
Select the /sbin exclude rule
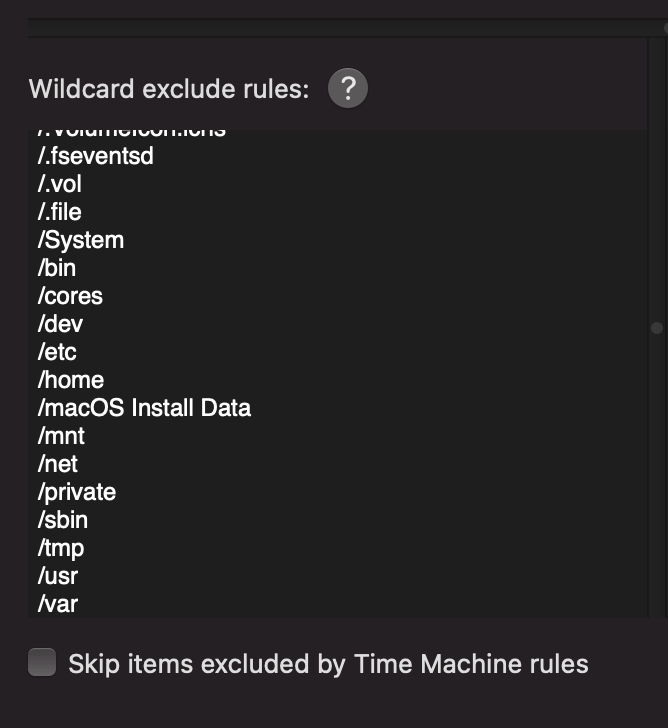pyautogui.click(x=63, y=520)
